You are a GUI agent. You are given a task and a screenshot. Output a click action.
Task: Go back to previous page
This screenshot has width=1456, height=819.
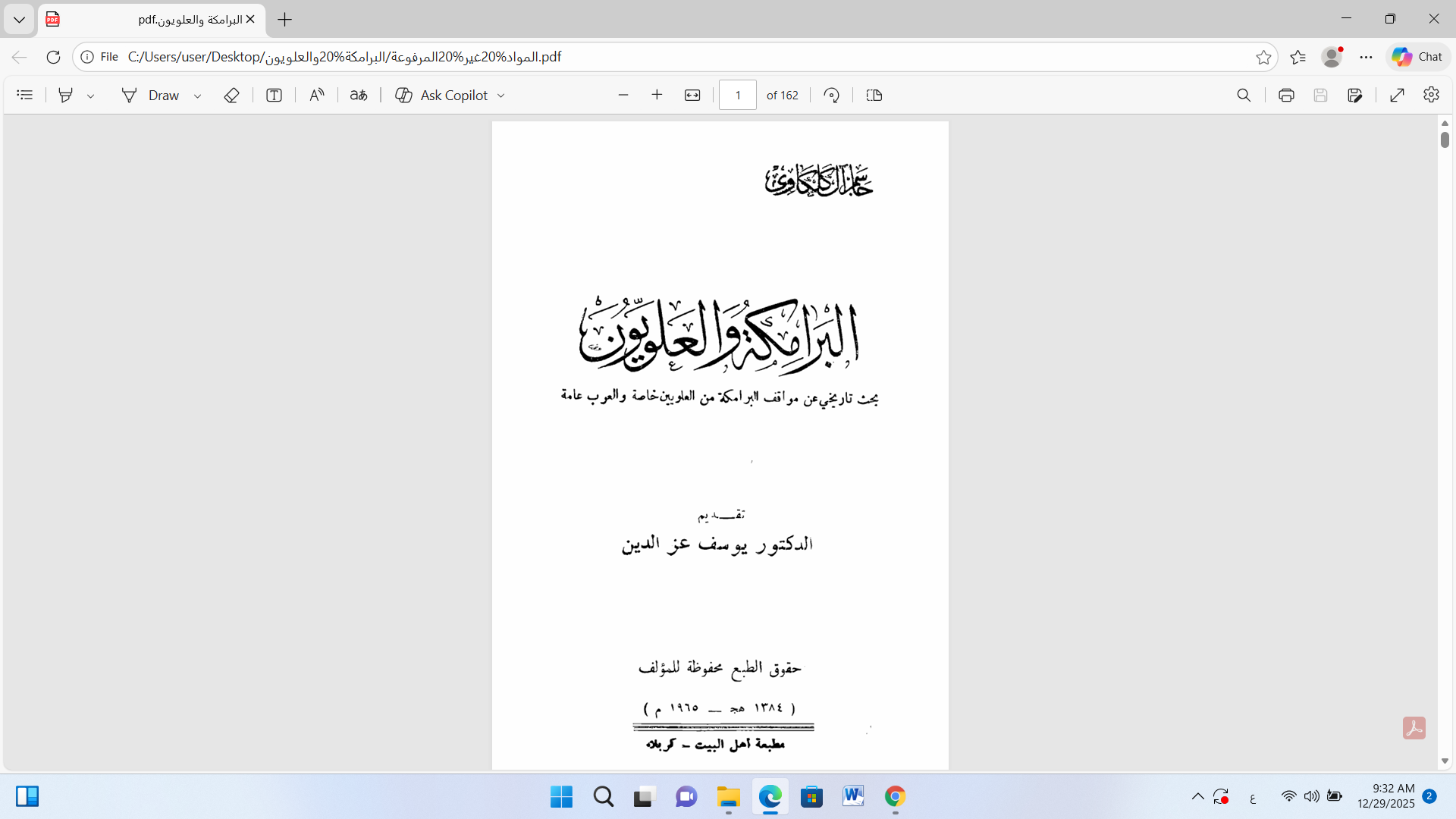click(x=20, y=57)
